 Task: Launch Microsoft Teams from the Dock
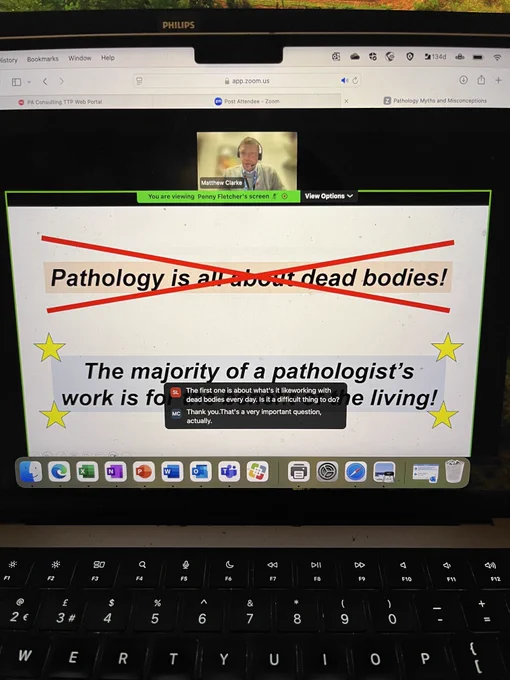click(x=229, y=471)
